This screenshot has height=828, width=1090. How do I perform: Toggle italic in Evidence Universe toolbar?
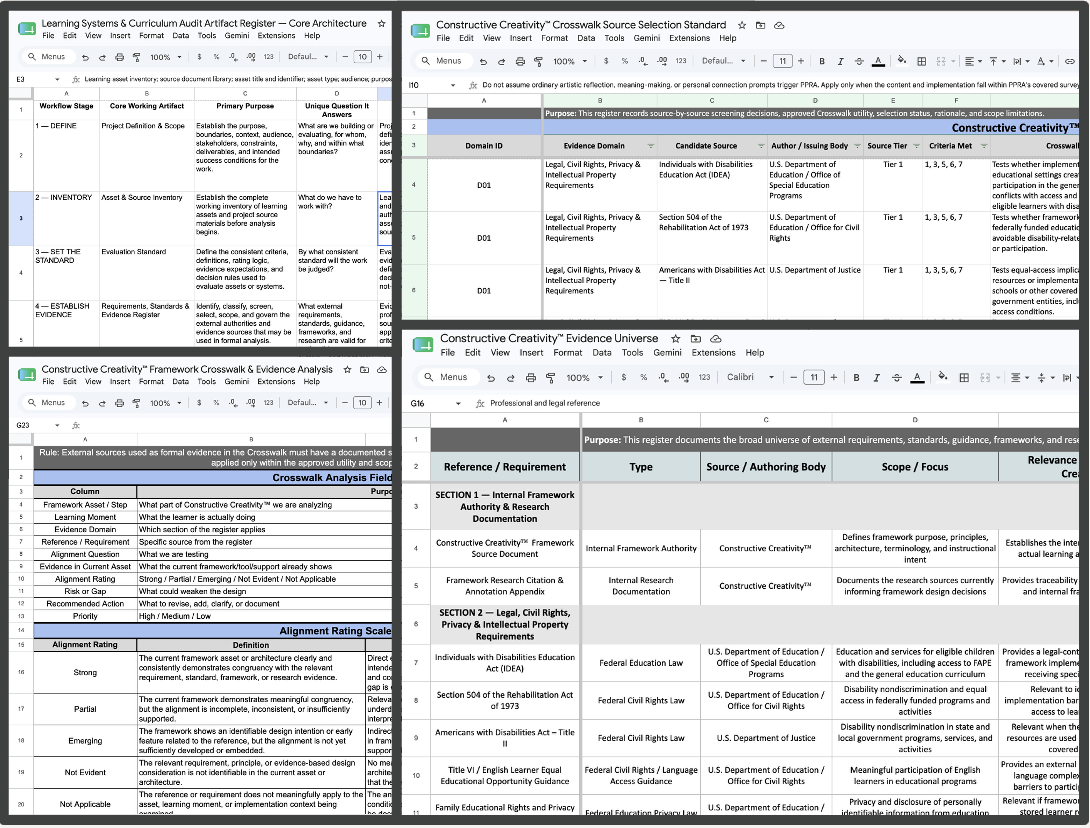pos(877,378)
